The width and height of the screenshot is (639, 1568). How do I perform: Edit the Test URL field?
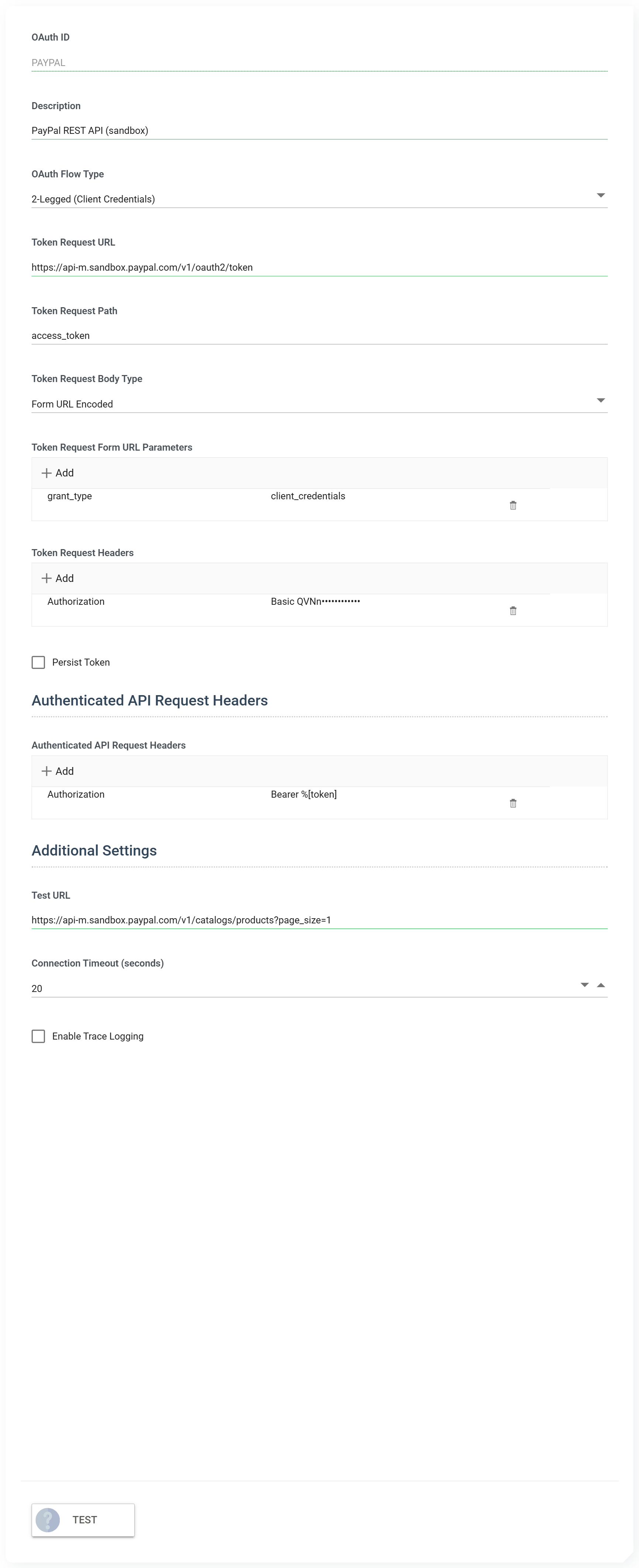[319, 920]
